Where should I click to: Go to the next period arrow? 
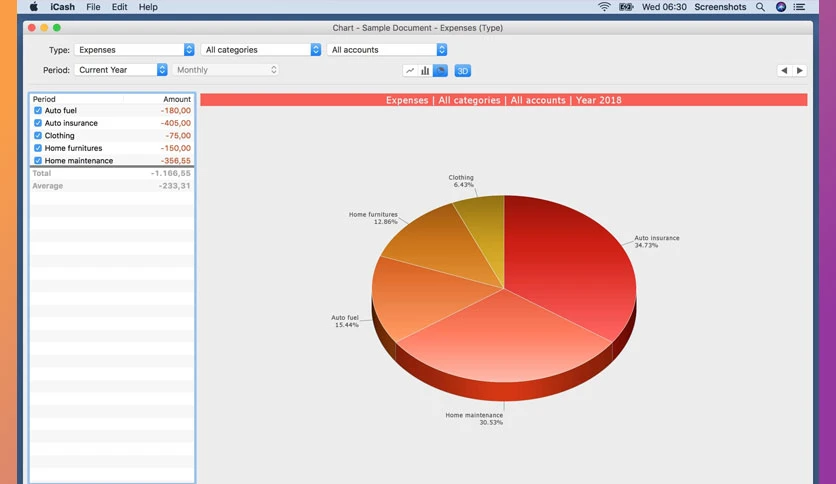pos(799,70)
